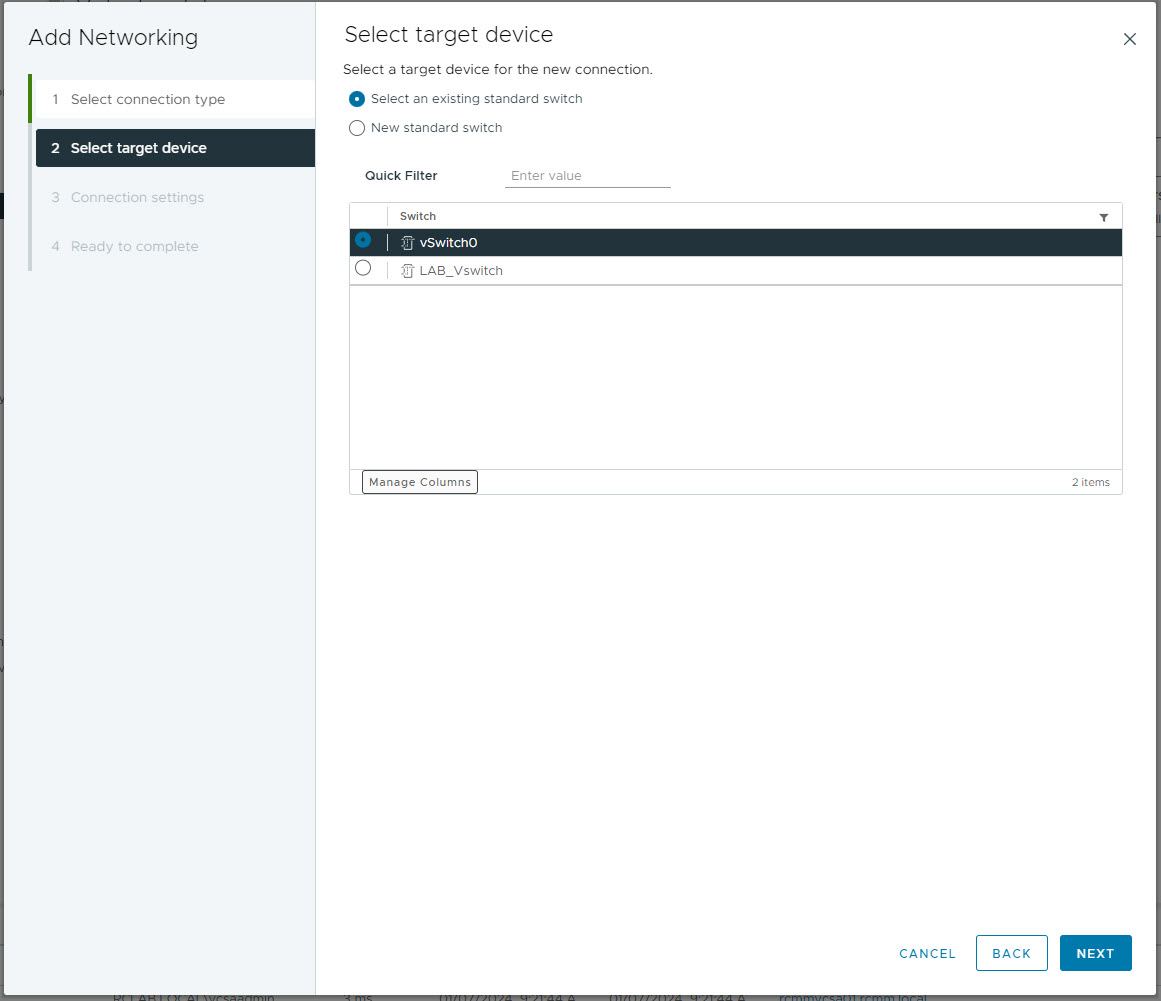Open step 3 Connection settings
The width and height of the screenshot is (1161, 1001).
(x=175, y=198)
